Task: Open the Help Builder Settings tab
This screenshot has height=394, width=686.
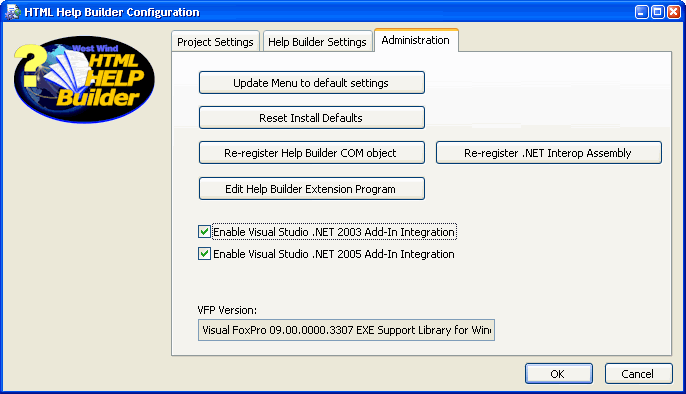Action: point(317,42)
